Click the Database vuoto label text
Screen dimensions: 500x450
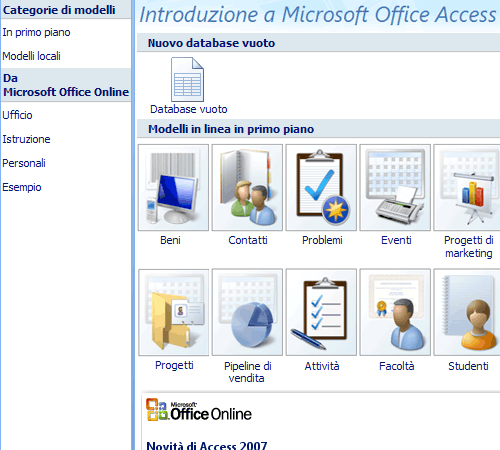[x=189, y=109]
